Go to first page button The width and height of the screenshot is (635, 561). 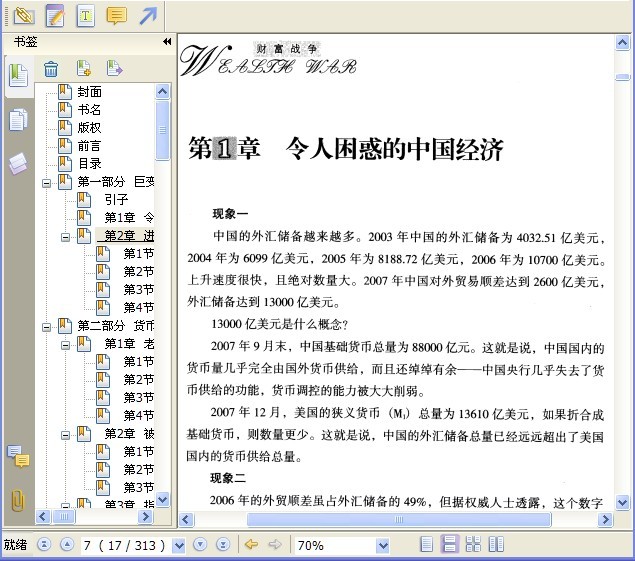click(44, 545)
